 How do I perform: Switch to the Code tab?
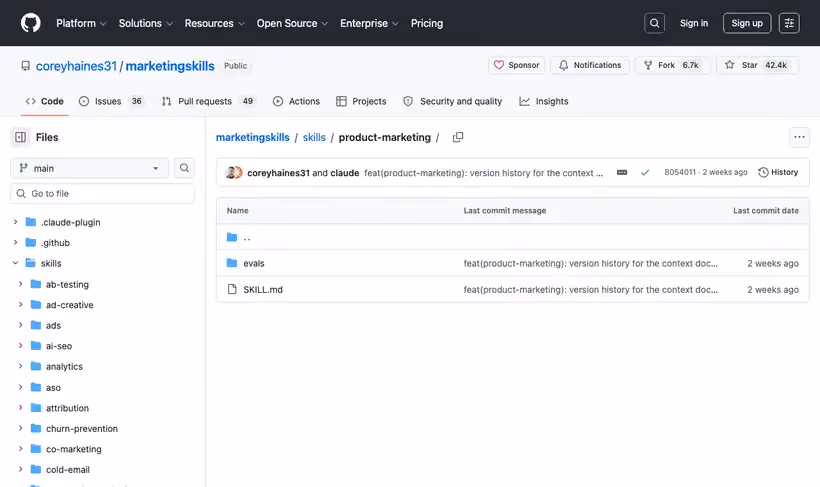click(44, 101)
